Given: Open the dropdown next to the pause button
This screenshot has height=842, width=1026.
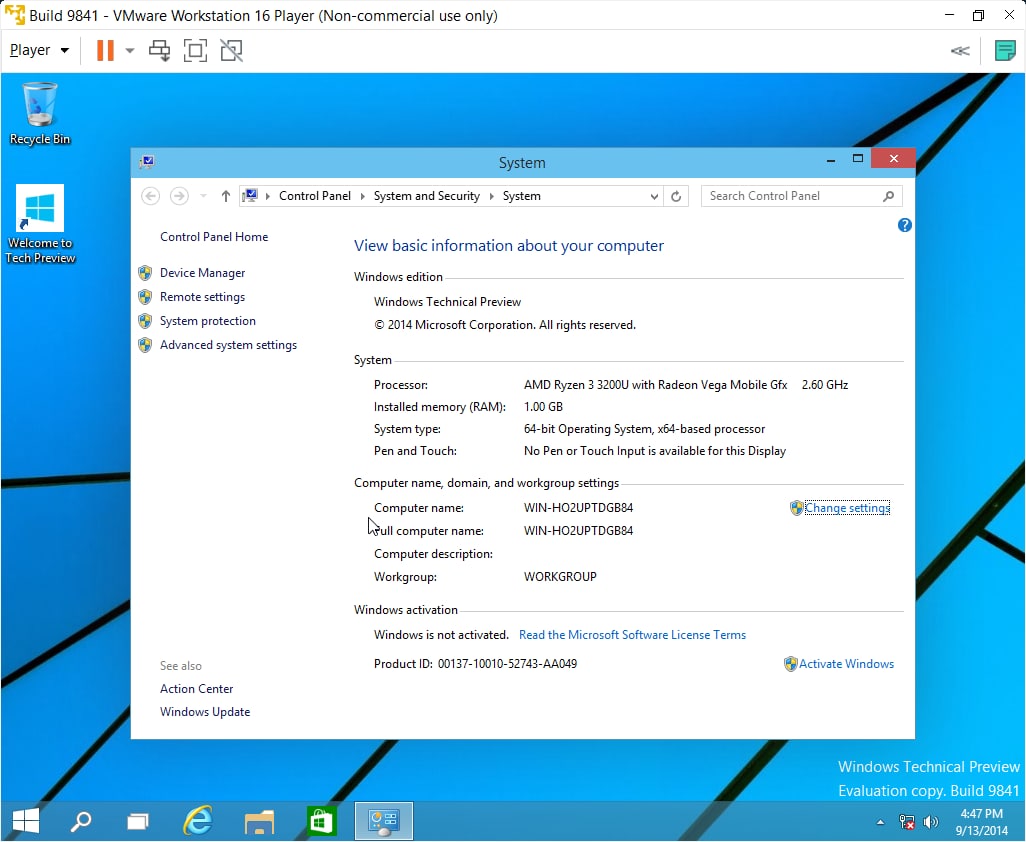Looking at the screenshot, I should point(130,50).
